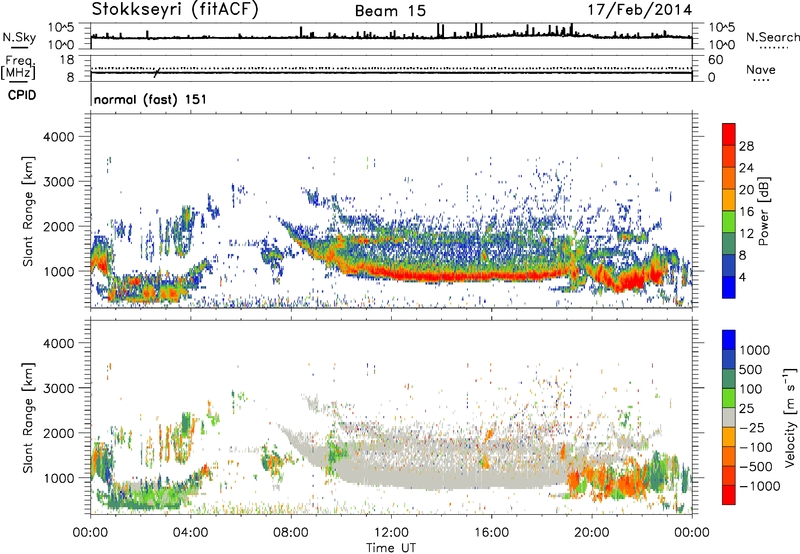Click the "normal (fast) 151" mode text

[150, 99]
